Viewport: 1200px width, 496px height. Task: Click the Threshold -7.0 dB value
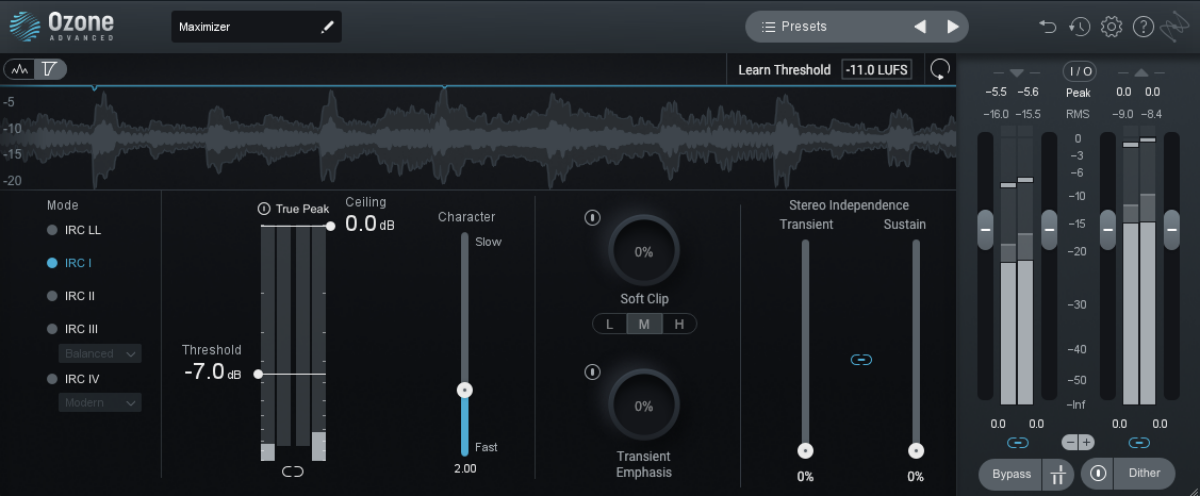click(x=213, y=373)
